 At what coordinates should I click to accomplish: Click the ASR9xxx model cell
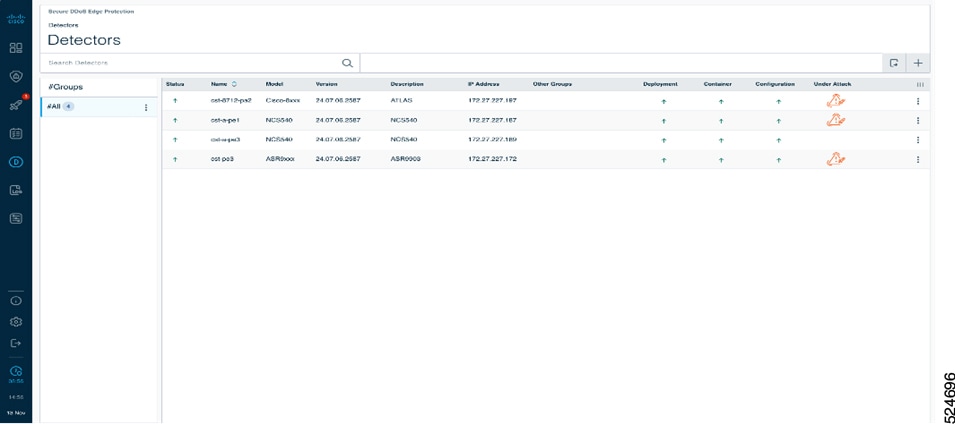point(280,159)
